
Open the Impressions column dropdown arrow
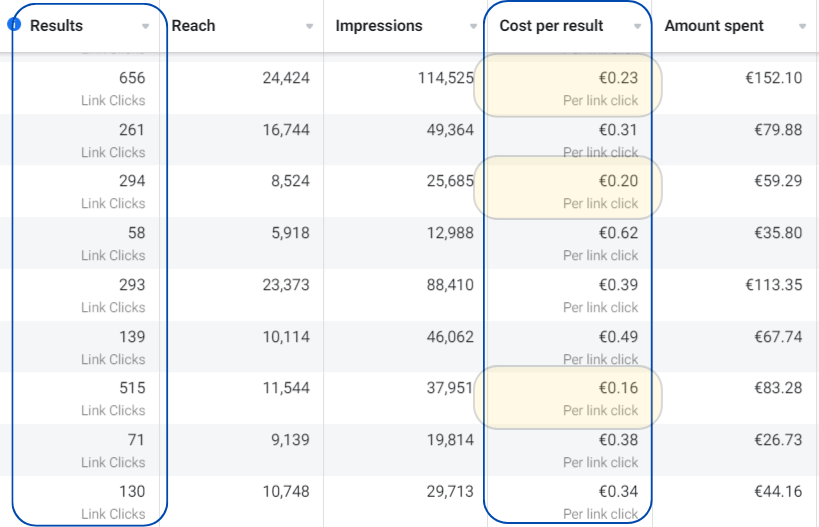click(473, 27)
